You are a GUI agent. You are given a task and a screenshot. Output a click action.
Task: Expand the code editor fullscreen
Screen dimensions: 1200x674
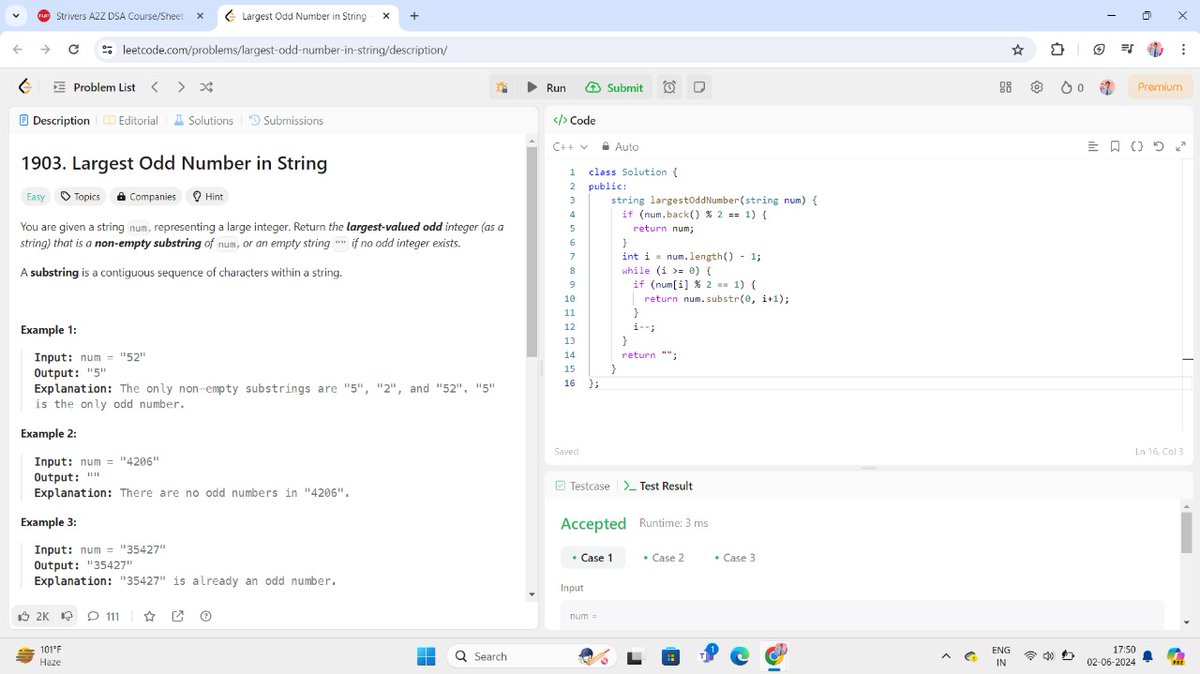pos(1181,147)
